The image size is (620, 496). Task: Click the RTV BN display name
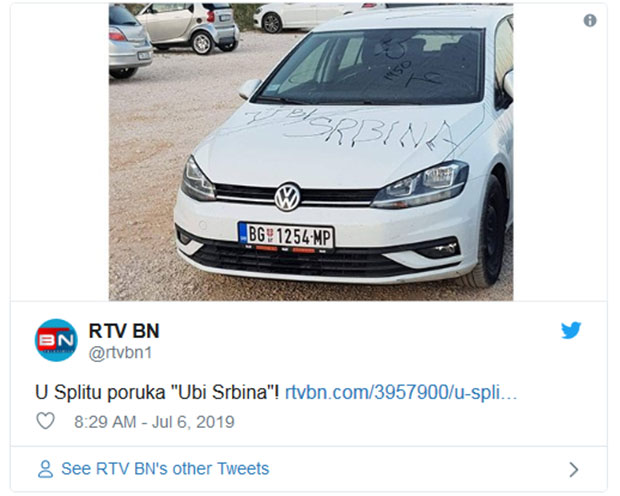[x=124, y=331]
